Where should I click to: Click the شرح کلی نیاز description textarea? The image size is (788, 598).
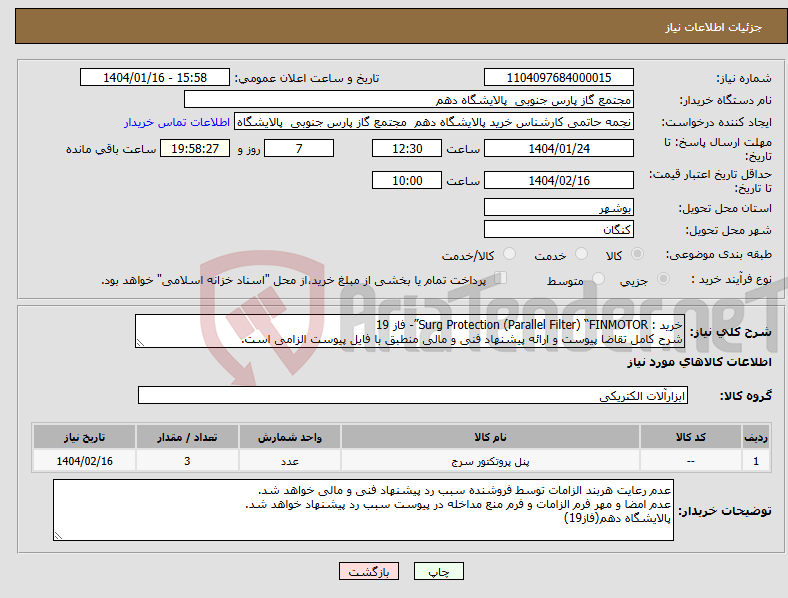pos(410,331)
